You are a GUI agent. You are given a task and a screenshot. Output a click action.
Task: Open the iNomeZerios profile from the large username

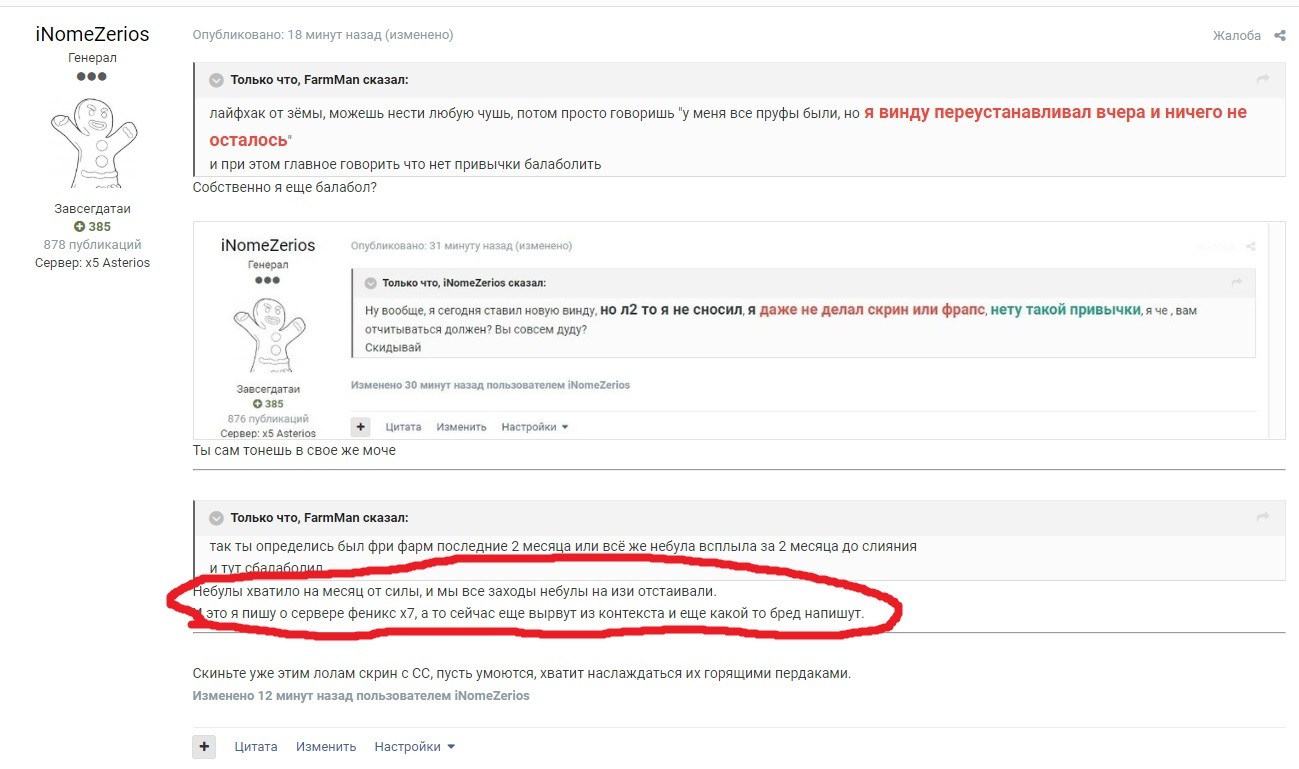point(92,34)
